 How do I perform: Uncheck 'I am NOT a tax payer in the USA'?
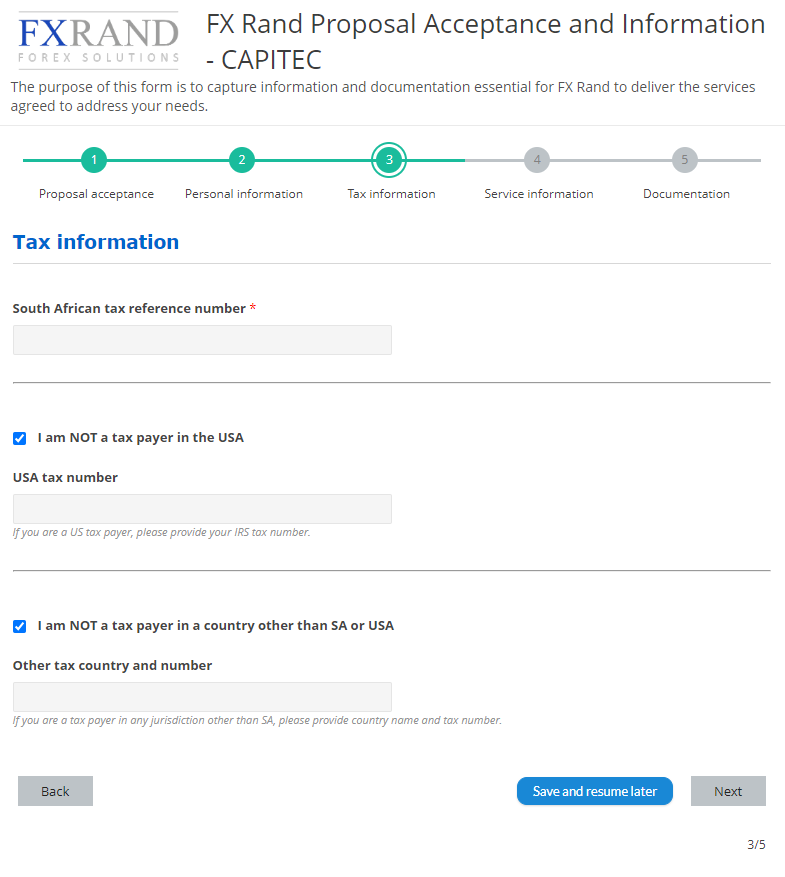point(20,438)
